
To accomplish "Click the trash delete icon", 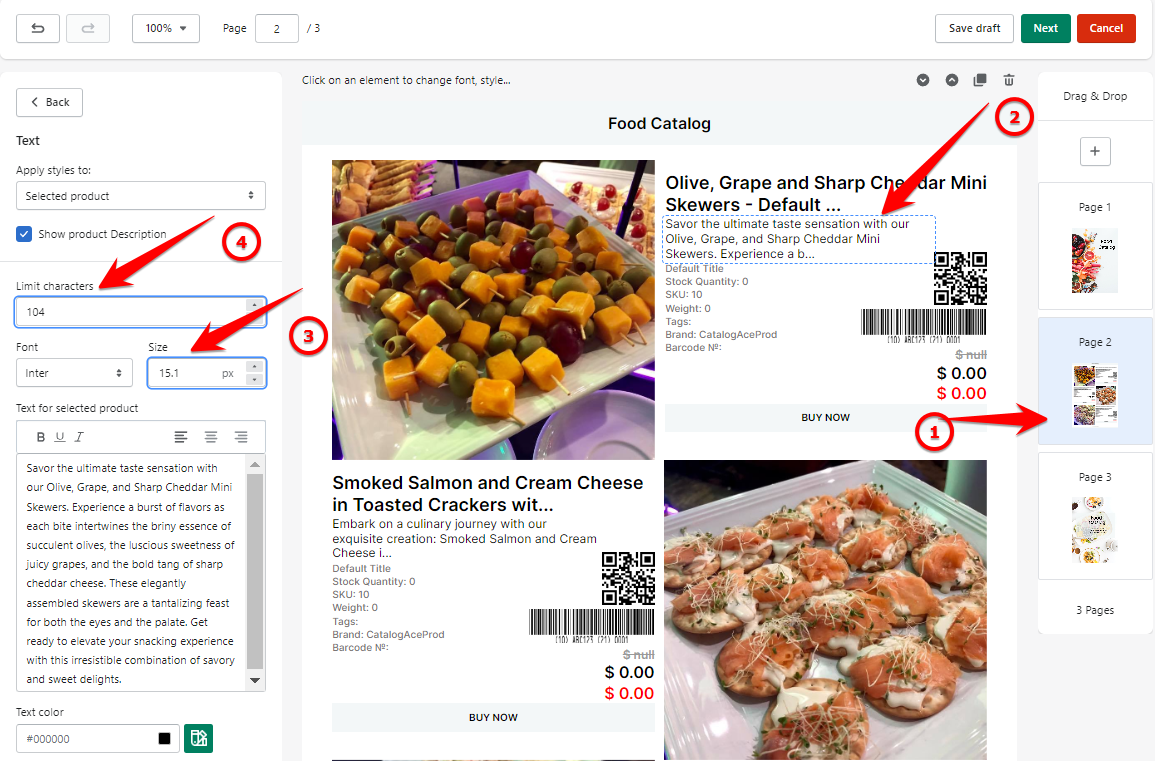I will coord(1009,80).
